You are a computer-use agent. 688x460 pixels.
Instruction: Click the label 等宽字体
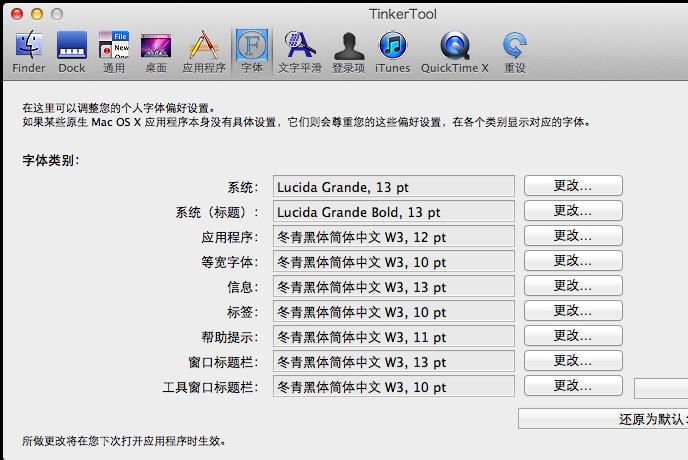click(229, 262)
